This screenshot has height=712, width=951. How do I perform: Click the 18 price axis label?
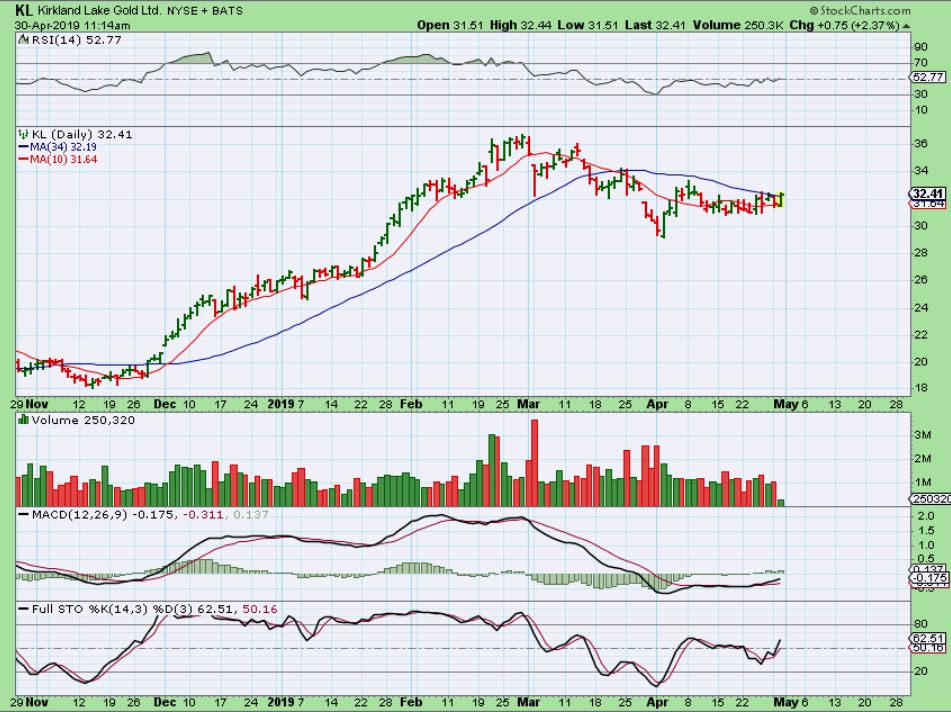tap(921, 388)
